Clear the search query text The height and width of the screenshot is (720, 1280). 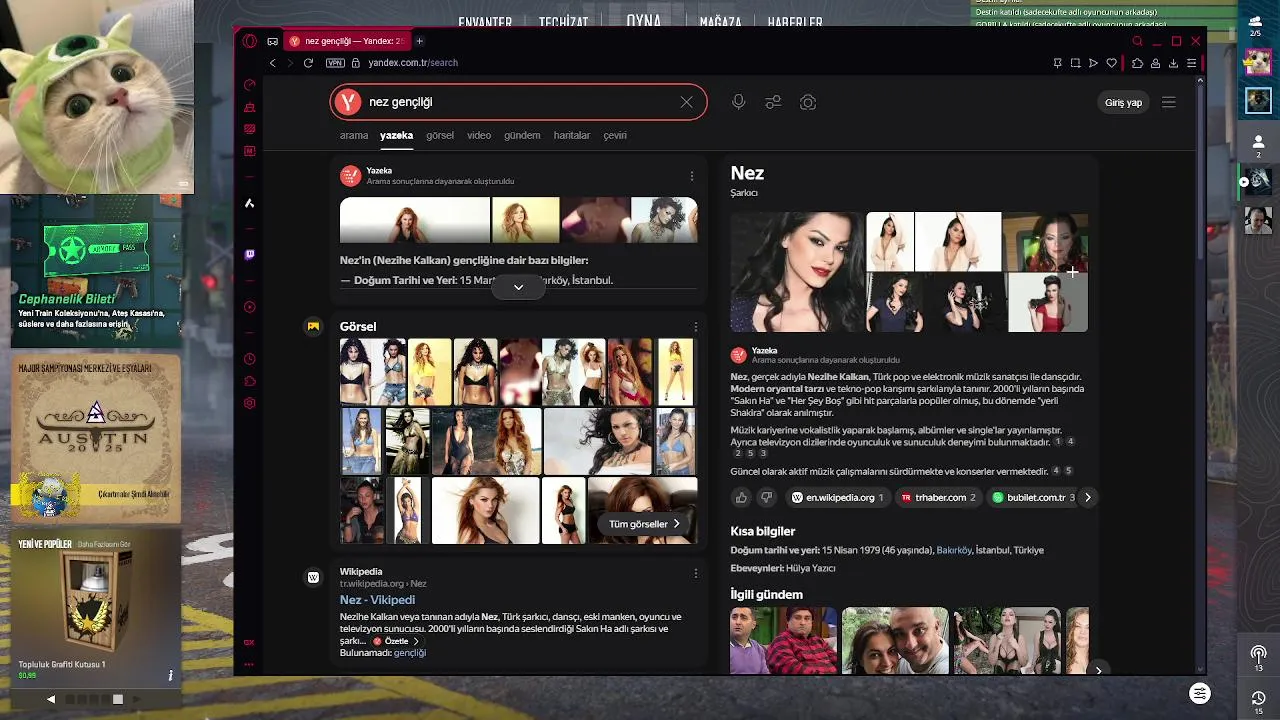(x=686, y=102)
